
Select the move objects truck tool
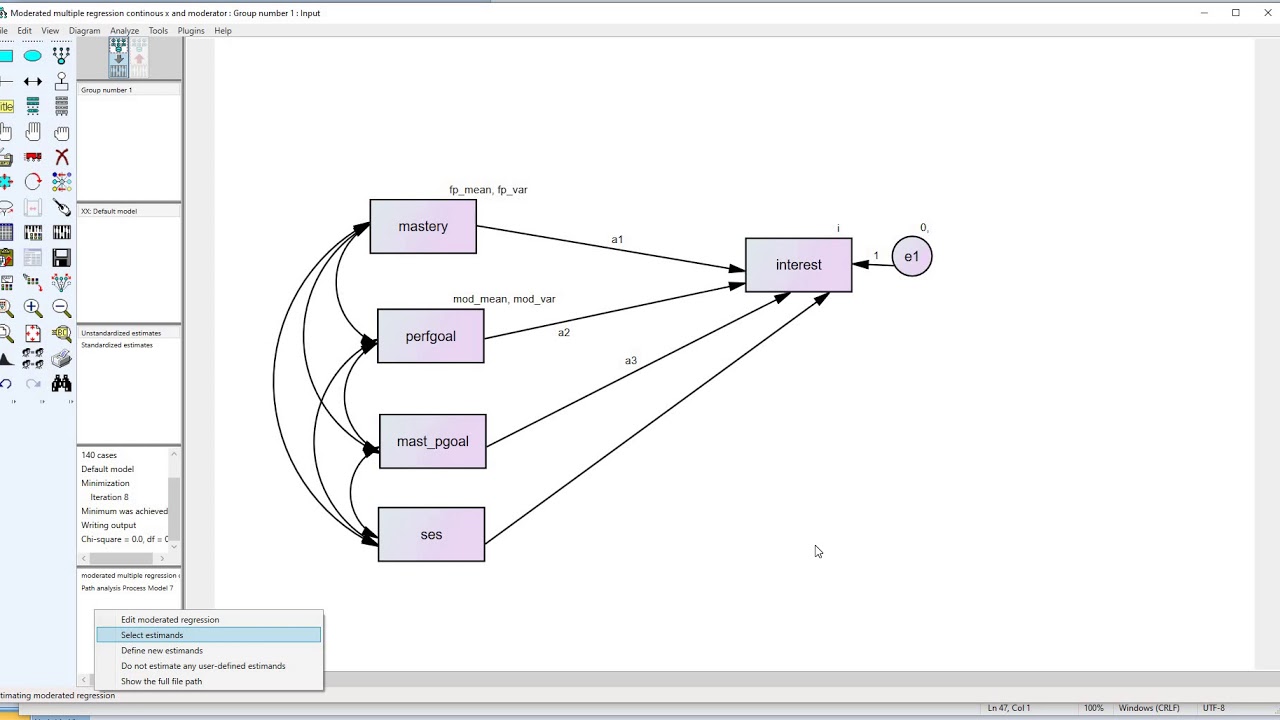(33, 157)
